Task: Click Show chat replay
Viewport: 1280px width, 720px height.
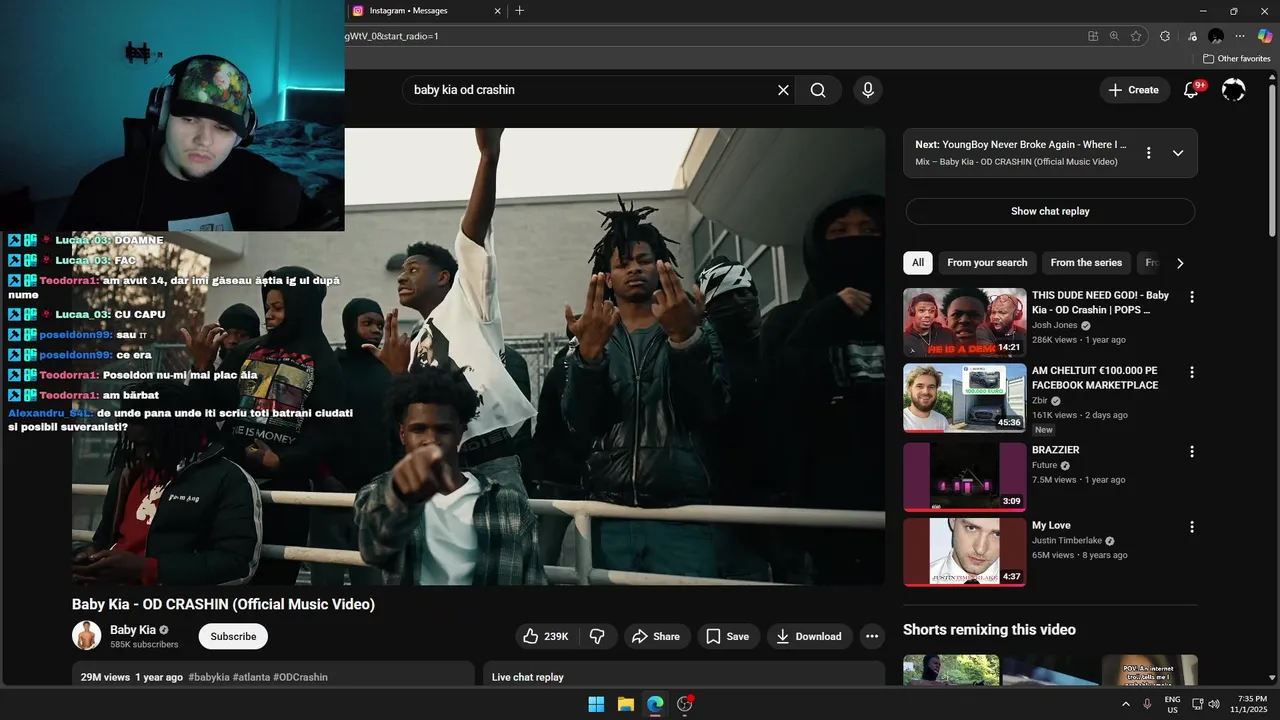Action: tap(1050, 211)
